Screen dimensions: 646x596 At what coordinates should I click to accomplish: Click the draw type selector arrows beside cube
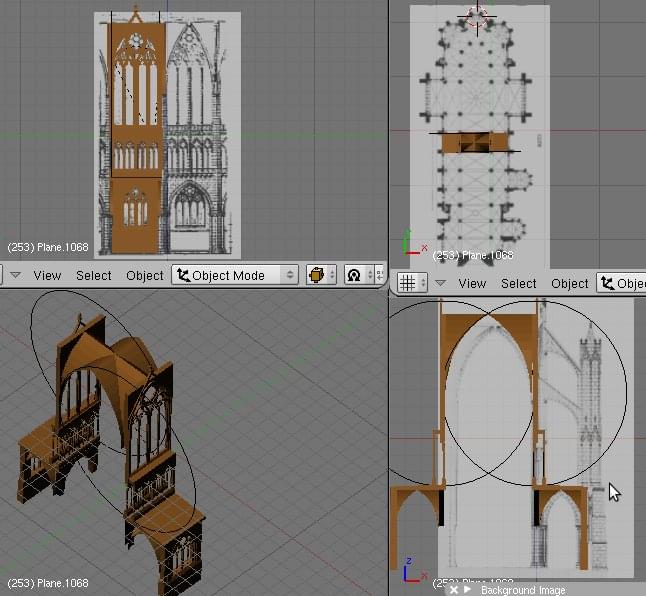pos(332,275)
